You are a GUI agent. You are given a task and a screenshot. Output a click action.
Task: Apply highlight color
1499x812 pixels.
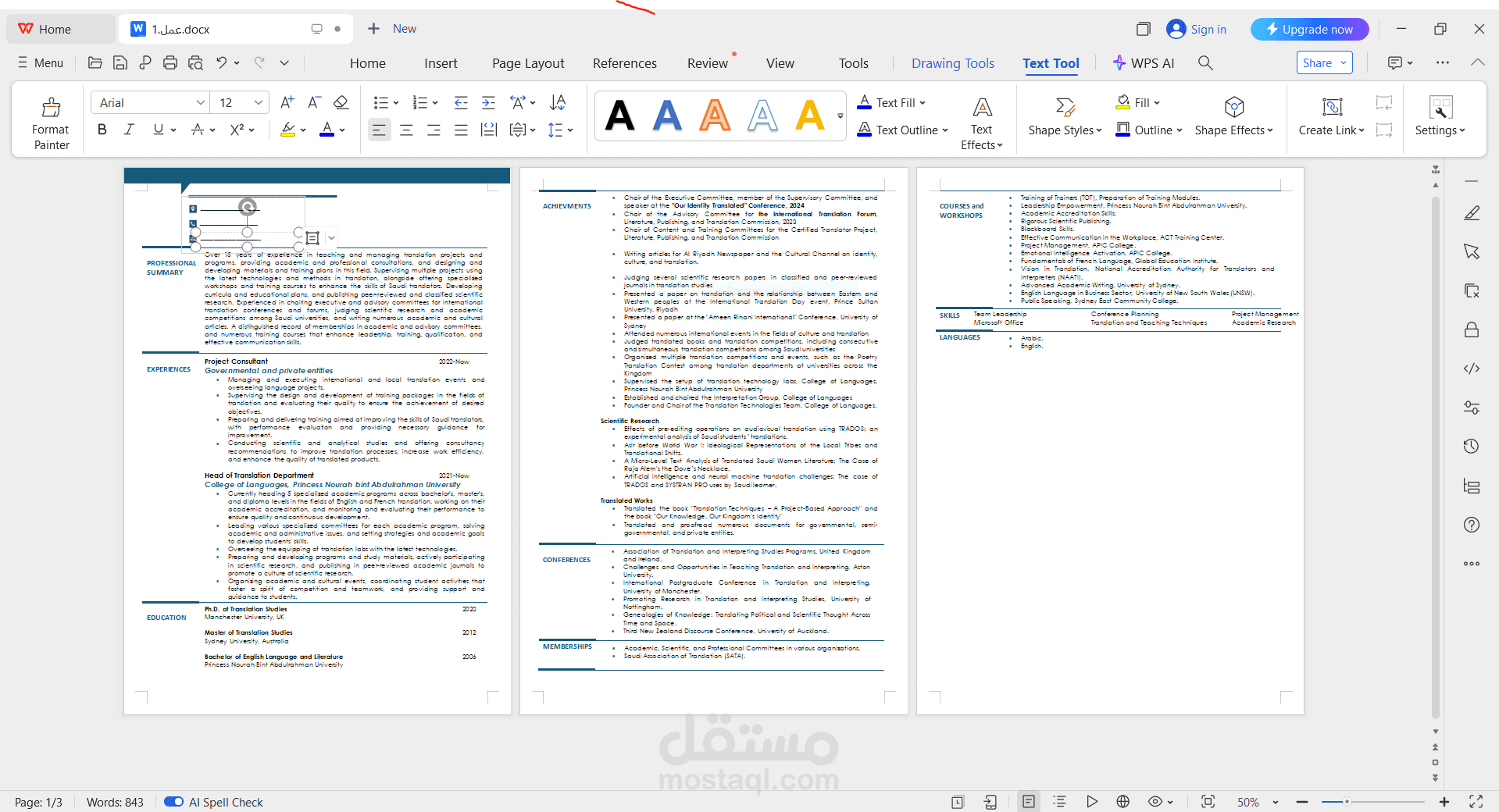(288, 130)
